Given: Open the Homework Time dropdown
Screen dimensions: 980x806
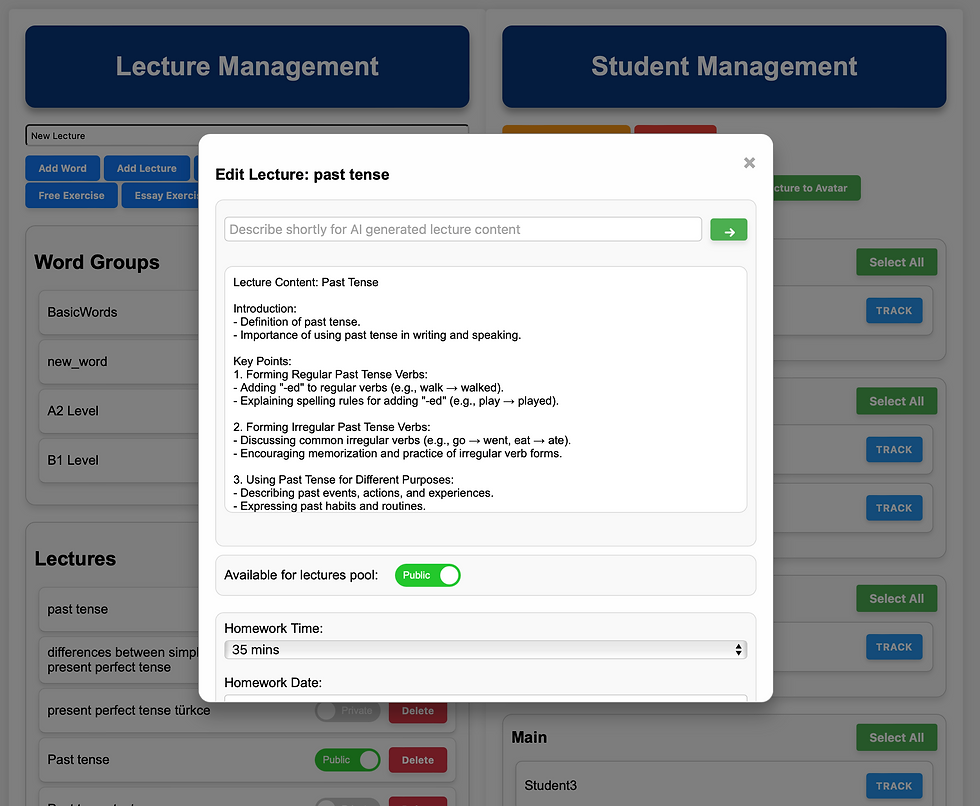Looking at the screenshot, I should 485,650.
